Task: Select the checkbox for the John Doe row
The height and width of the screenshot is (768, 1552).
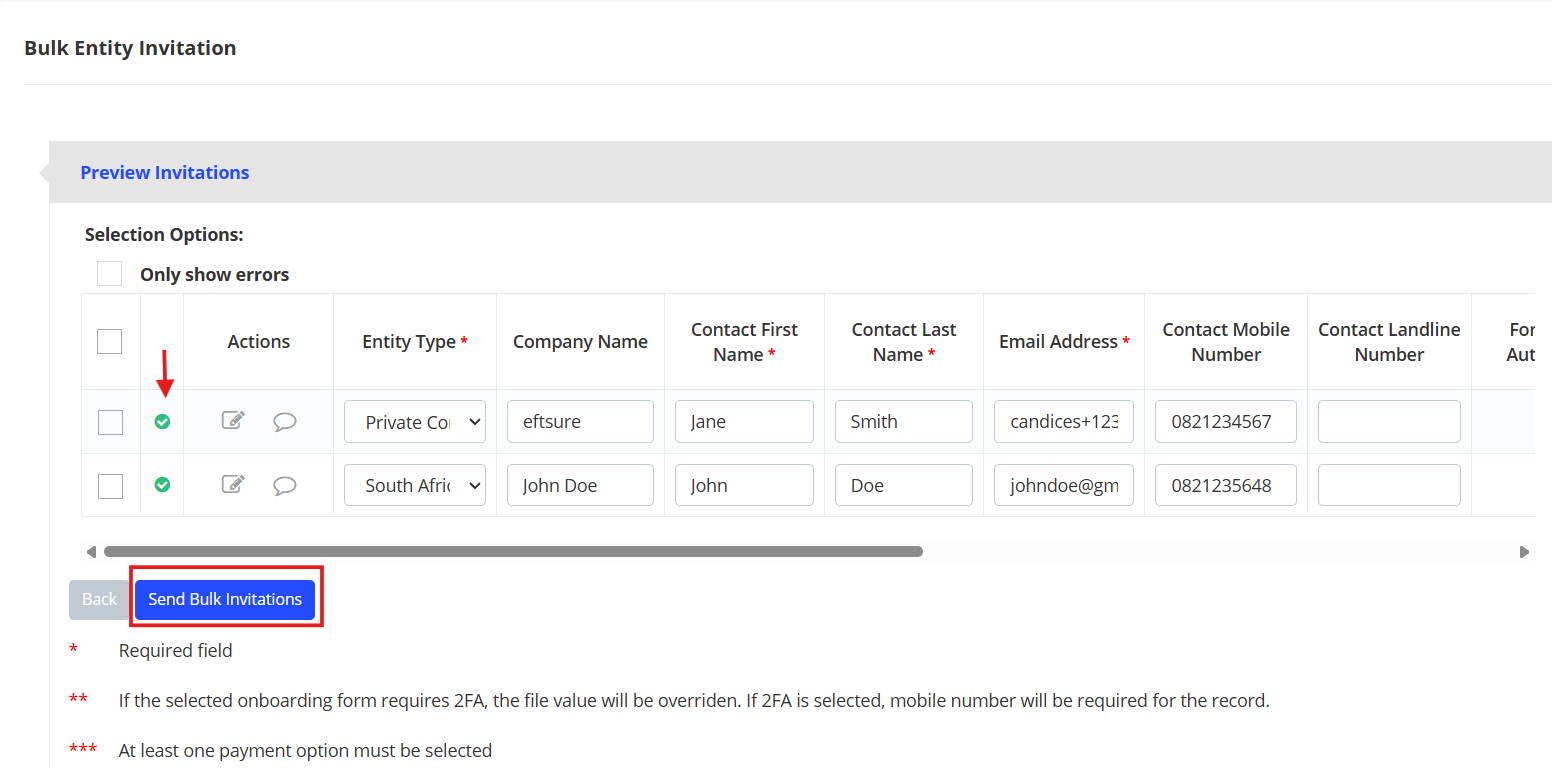Action: coord(110,486)
